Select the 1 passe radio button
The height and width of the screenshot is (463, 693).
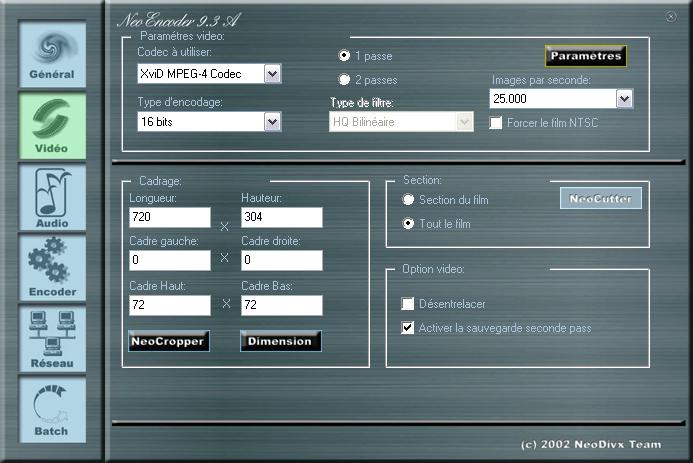point(345,55)
